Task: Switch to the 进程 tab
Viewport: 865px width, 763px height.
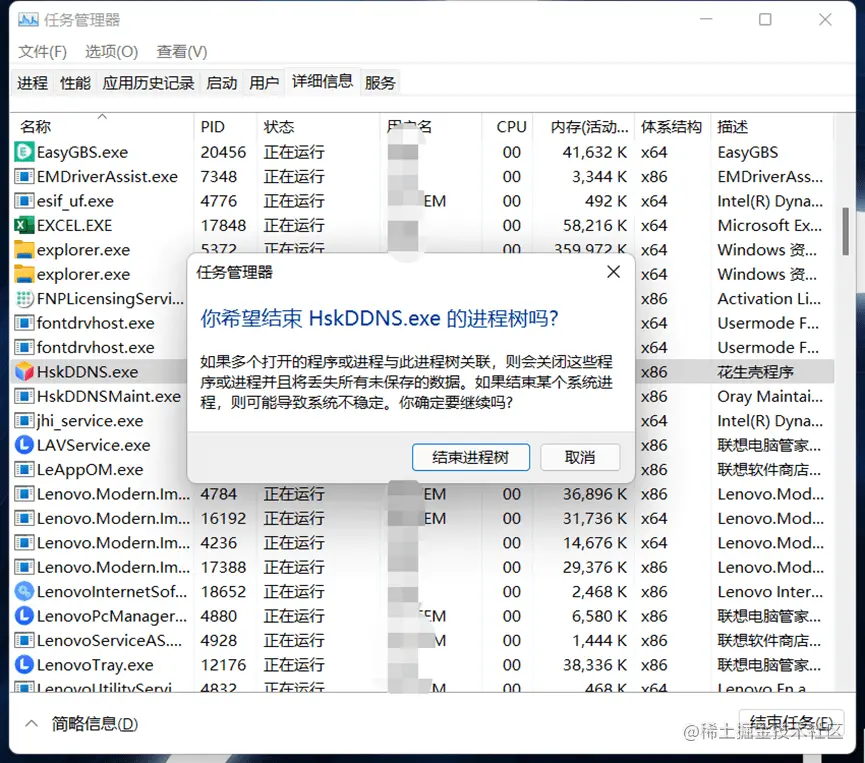Action: pos(32,83)
